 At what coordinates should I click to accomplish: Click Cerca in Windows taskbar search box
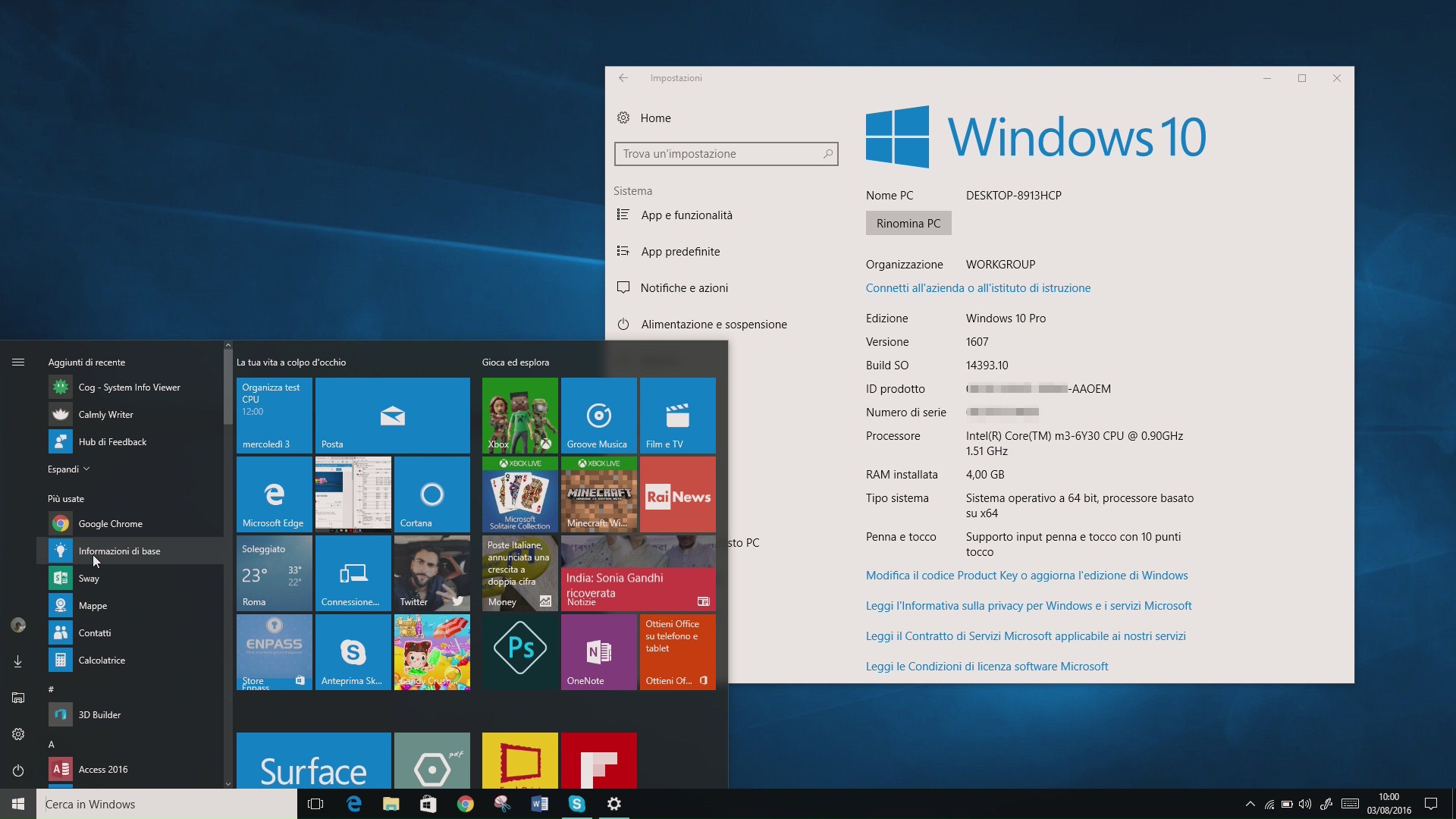coord(167,804)
